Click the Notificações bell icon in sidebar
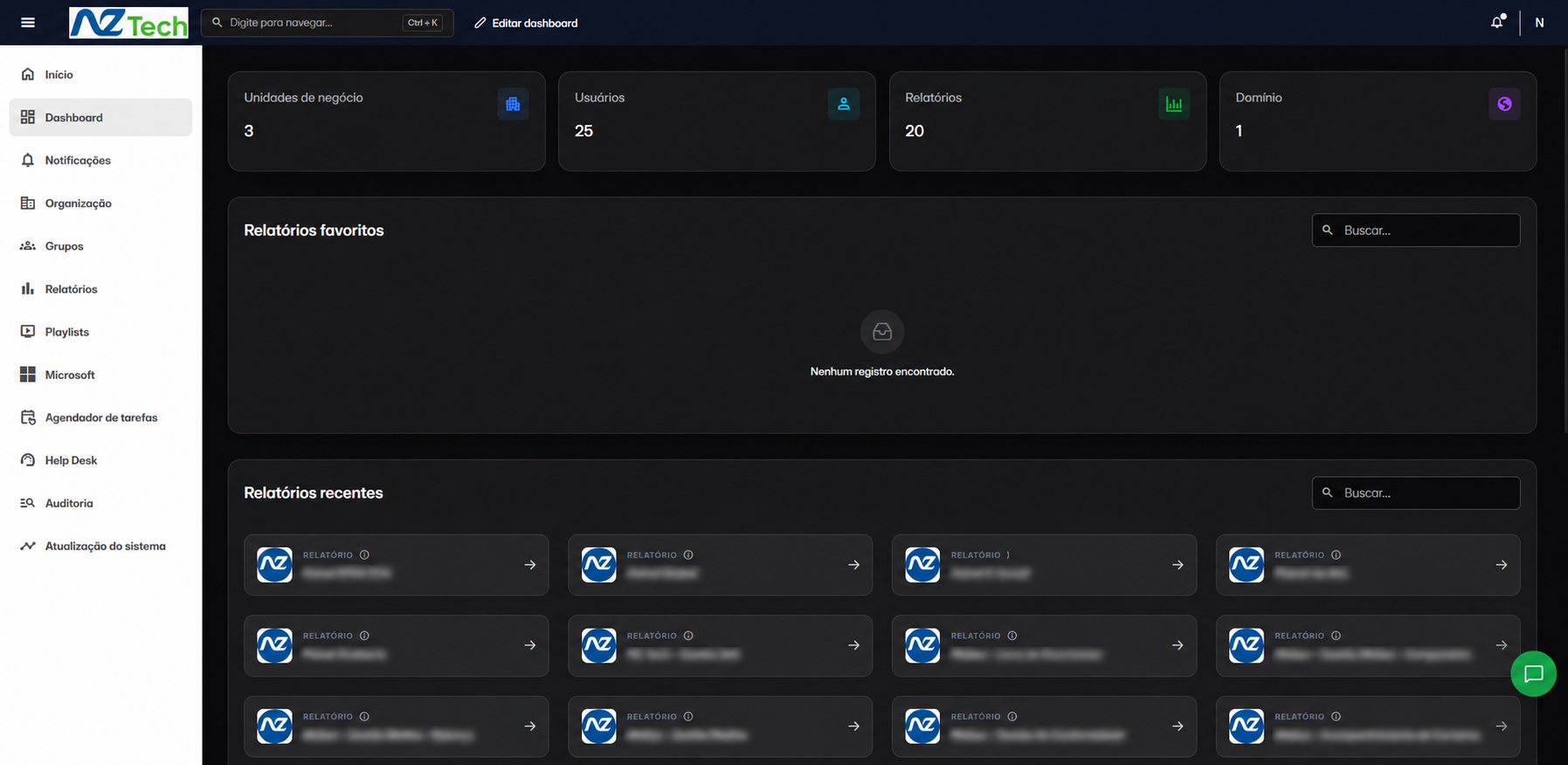 (28, 160)
